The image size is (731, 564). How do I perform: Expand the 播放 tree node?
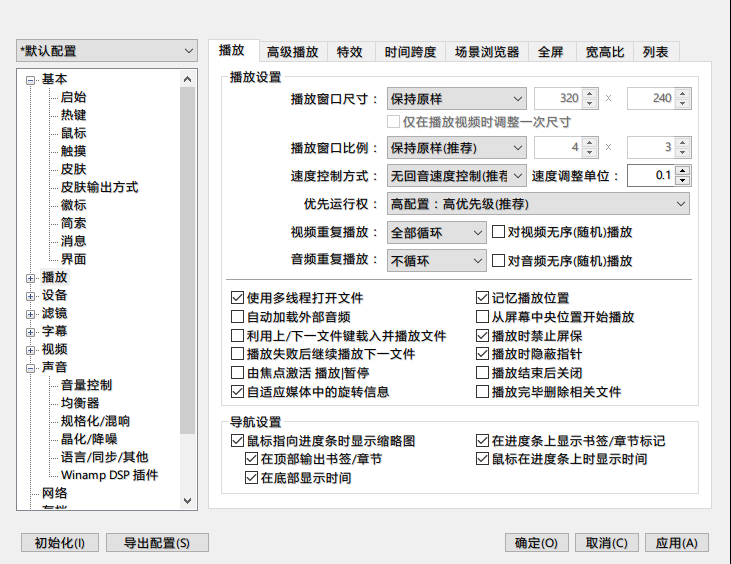31,277
